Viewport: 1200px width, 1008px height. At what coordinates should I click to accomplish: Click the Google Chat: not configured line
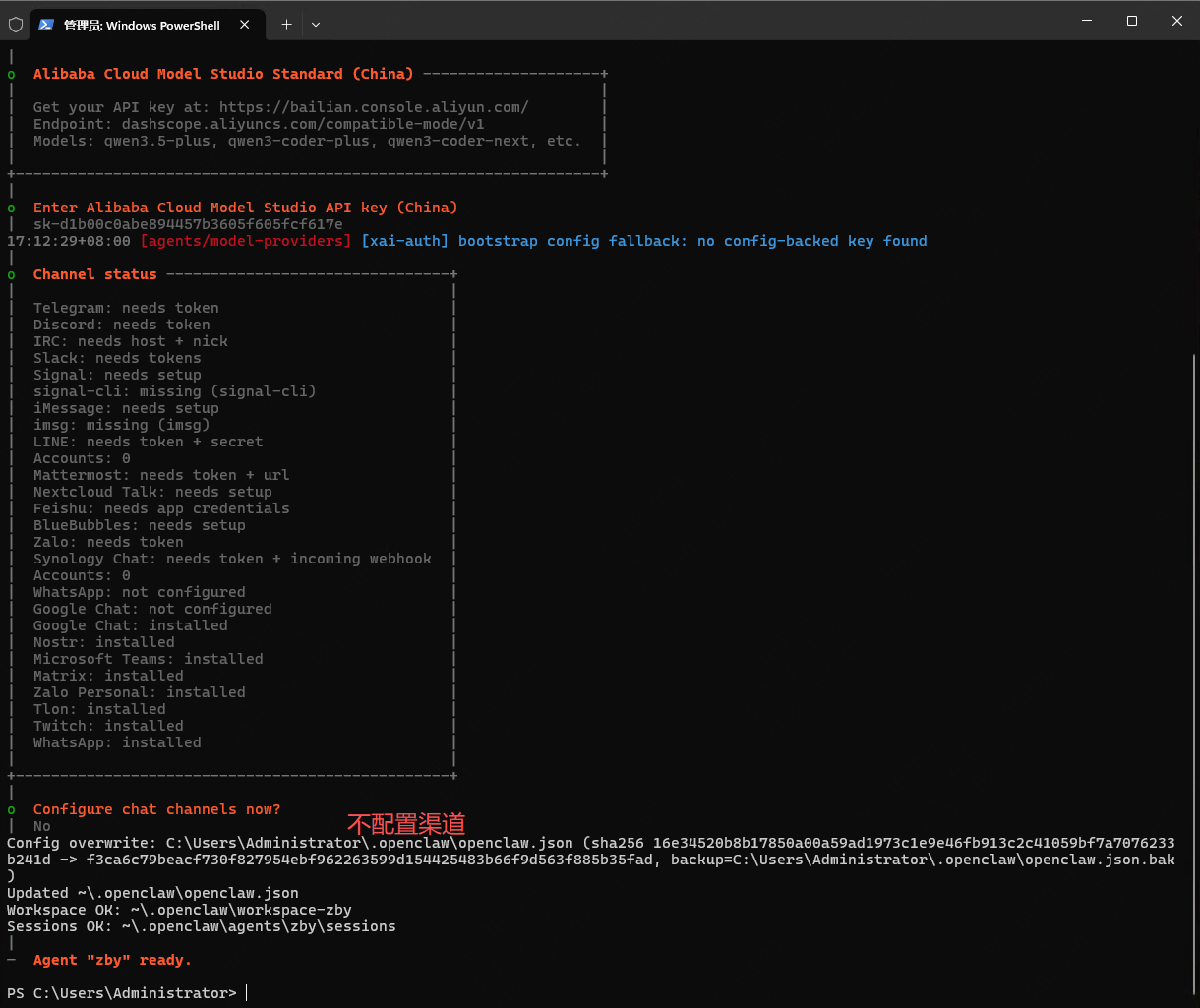(x=152, y=609)
